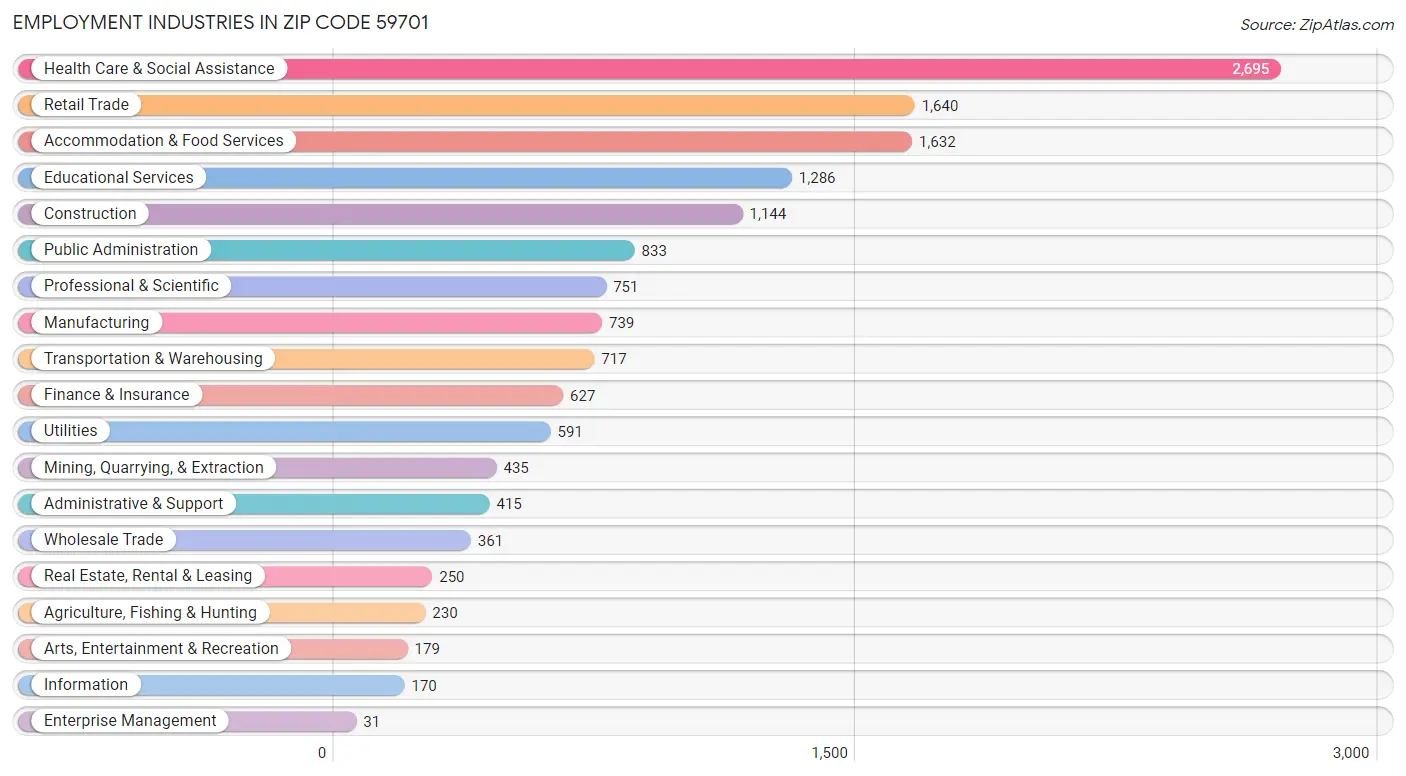
Task: Click the 250 Real Estate value
Action: pos(452,577)
